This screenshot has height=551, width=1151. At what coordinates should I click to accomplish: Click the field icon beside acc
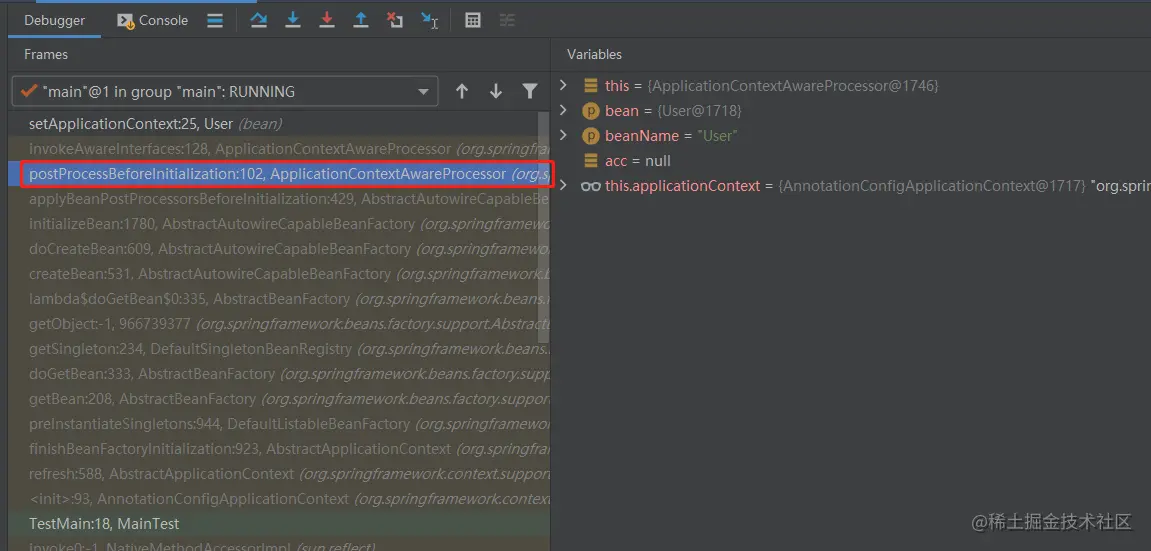590,161
